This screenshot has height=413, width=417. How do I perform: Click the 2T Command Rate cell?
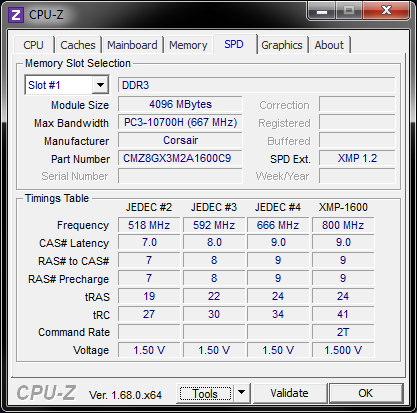point(343,332)
